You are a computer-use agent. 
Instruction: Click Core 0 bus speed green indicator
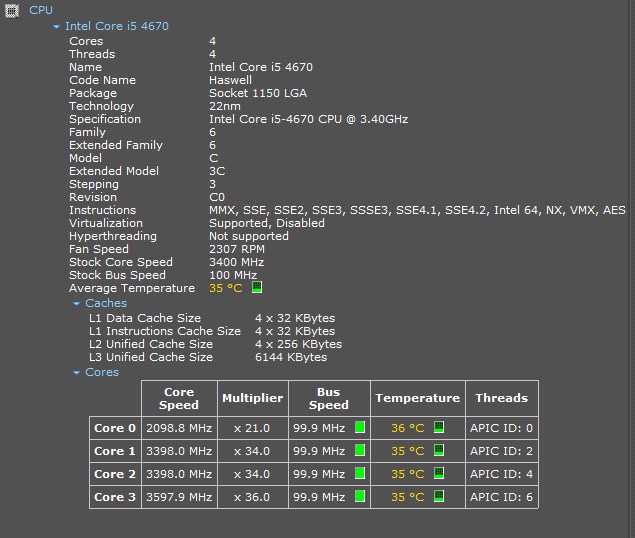click(x=360, y=427)
